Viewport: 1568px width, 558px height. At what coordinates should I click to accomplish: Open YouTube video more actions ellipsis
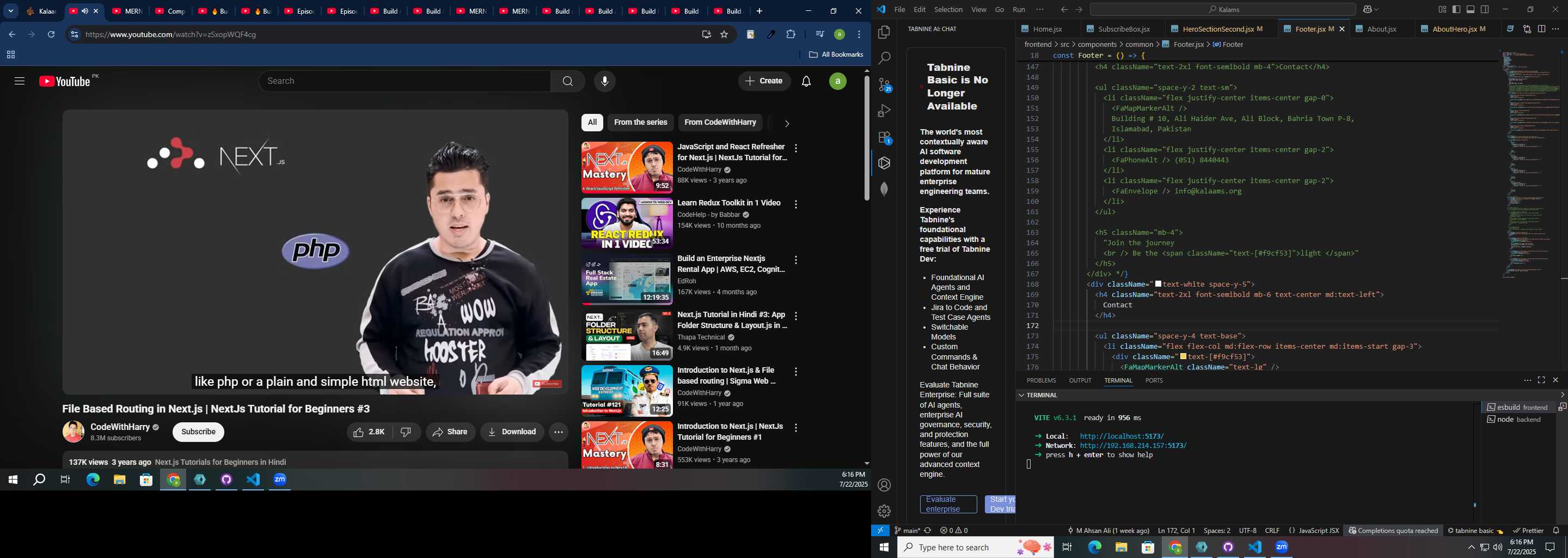558,432
